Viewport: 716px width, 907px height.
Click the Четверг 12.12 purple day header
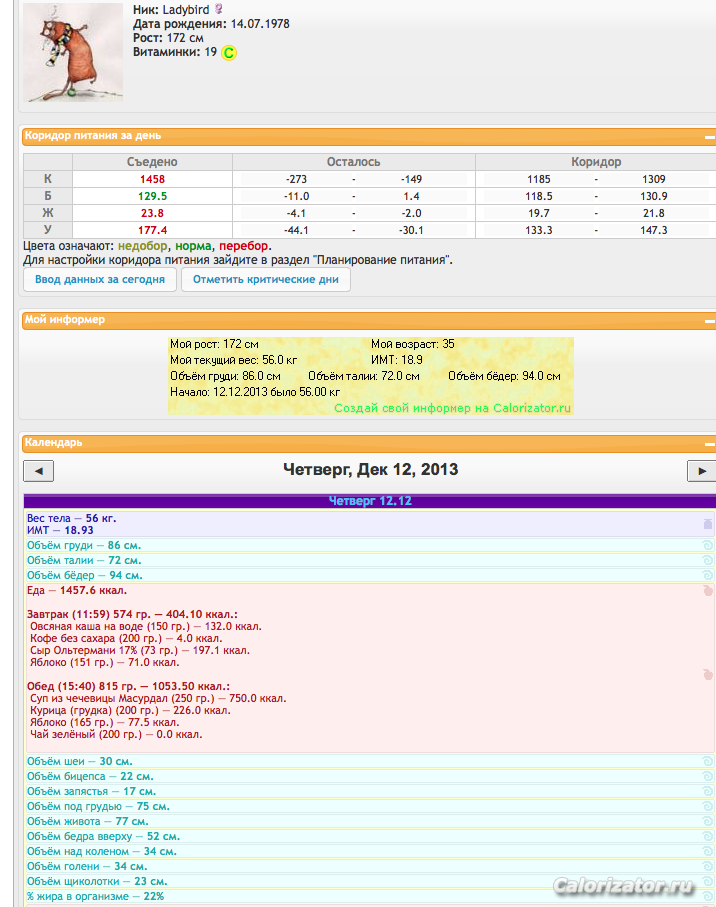(370, 501)
